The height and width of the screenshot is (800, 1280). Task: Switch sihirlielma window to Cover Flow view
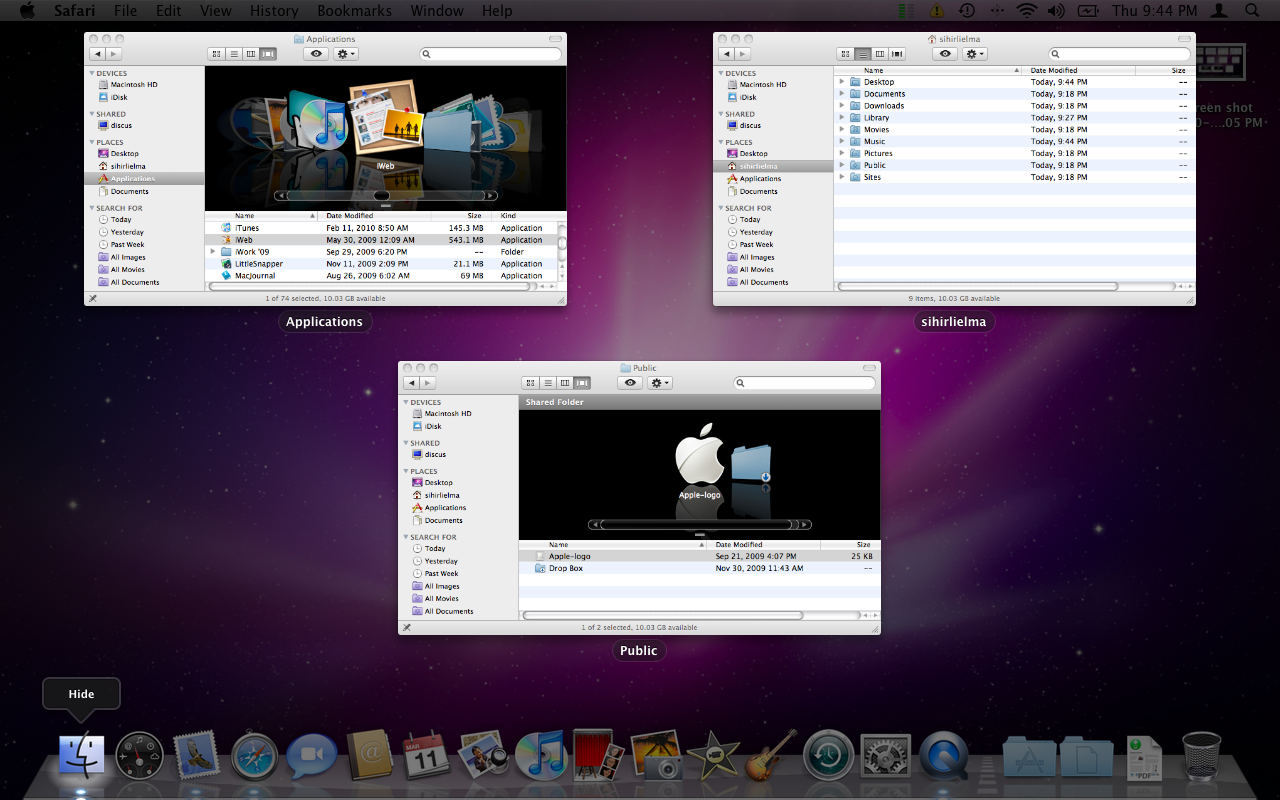[897, 54]
